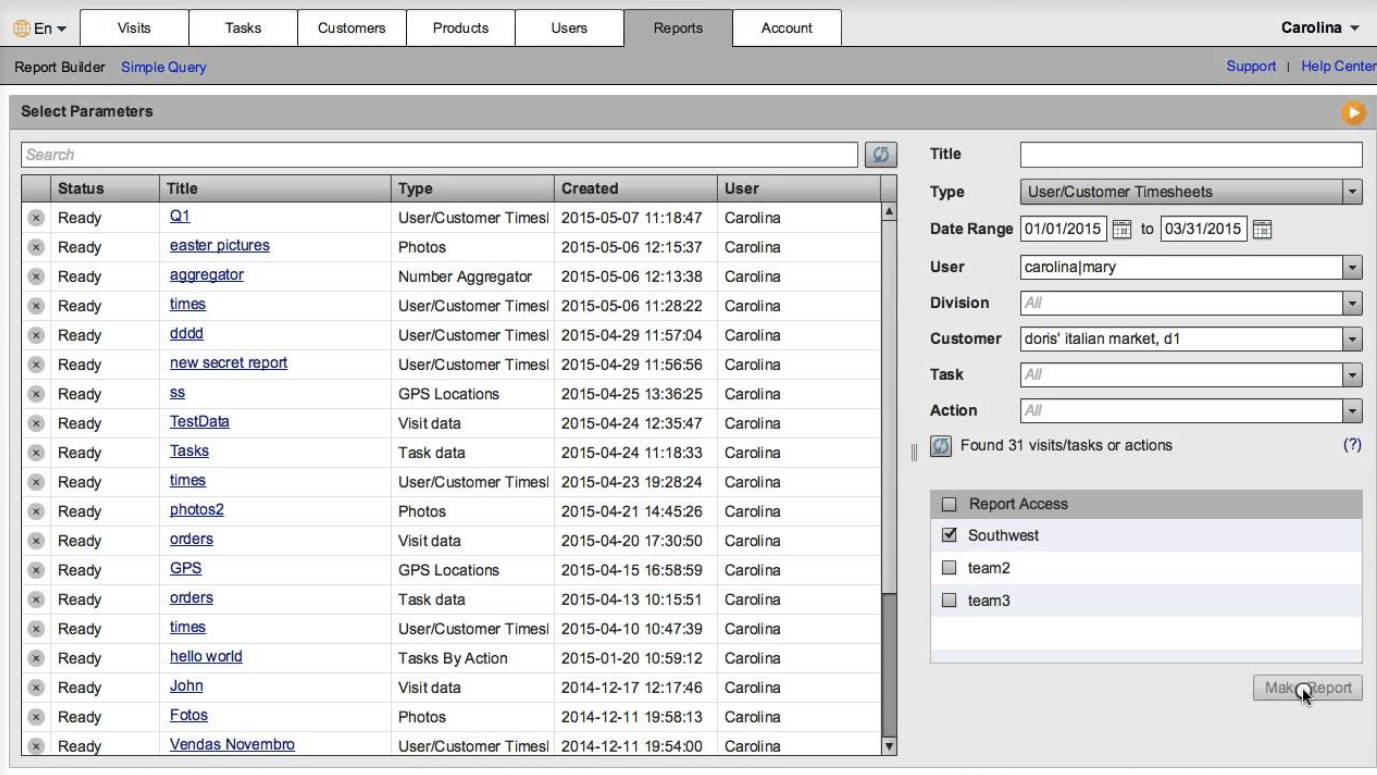Run the report via orange arrow icon
1377x775 pixels.
click(x=1355, y=113)
